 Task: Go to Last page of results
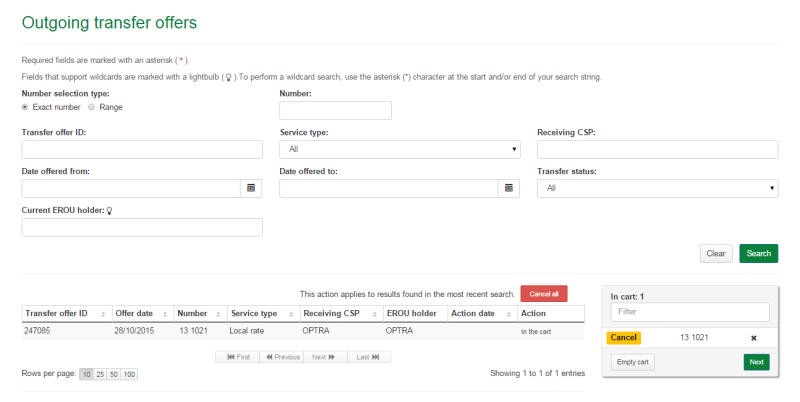pos(369,357)
